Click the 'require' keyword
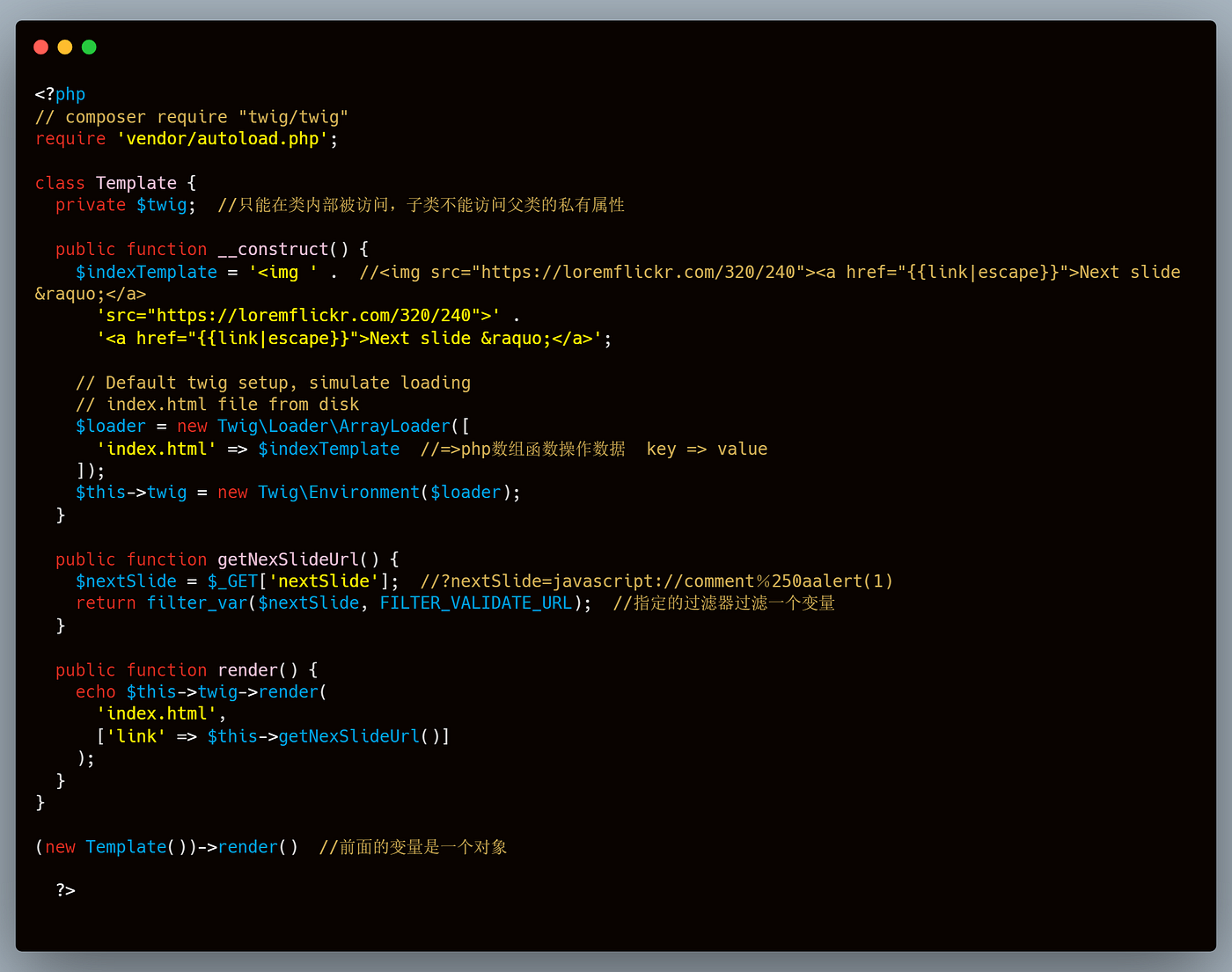Image resolution: width=1232 pixels, height=972 pixels. coord(70,139)
